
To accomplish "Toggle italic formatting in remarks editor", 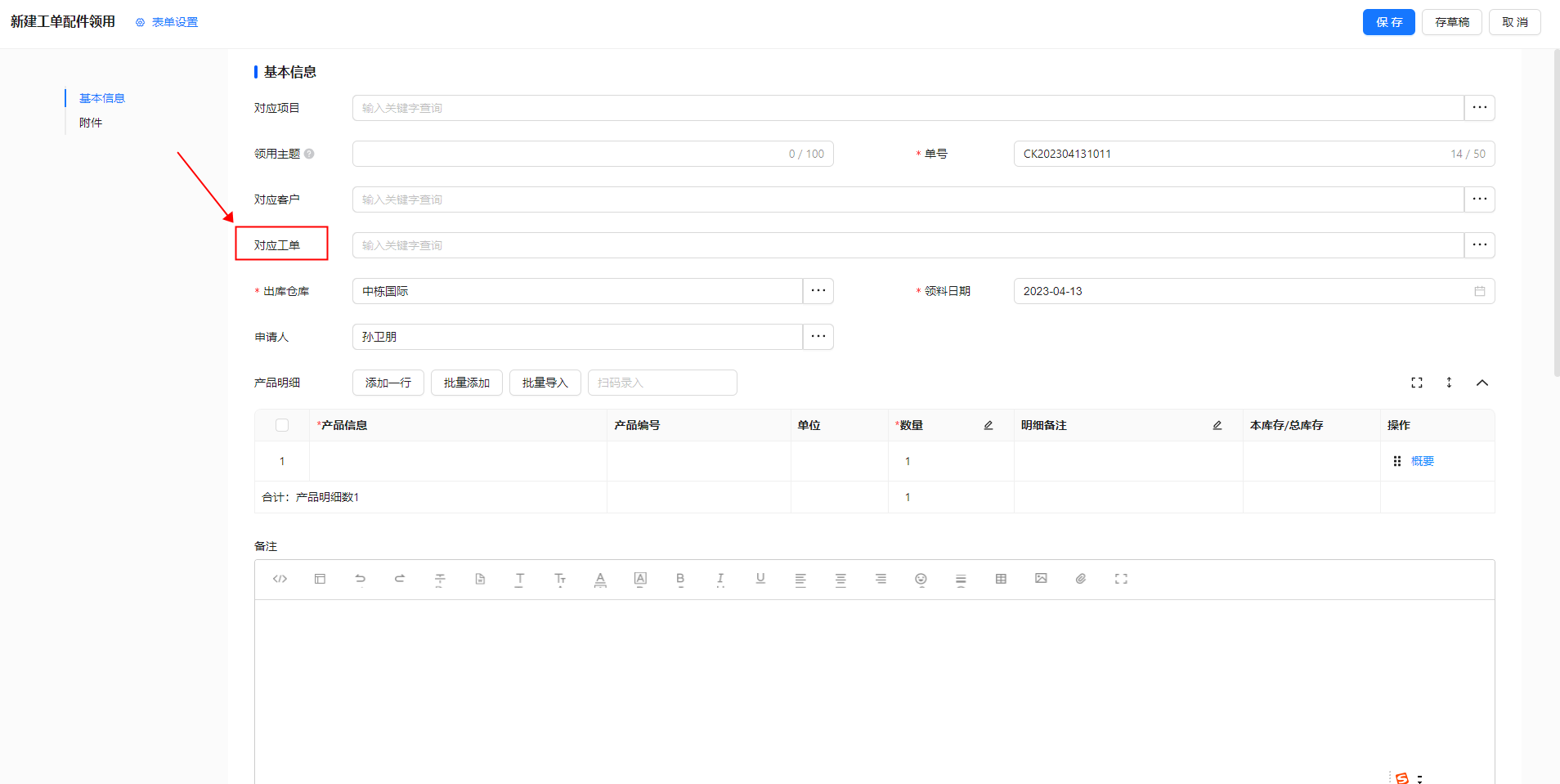I will 720,579.
